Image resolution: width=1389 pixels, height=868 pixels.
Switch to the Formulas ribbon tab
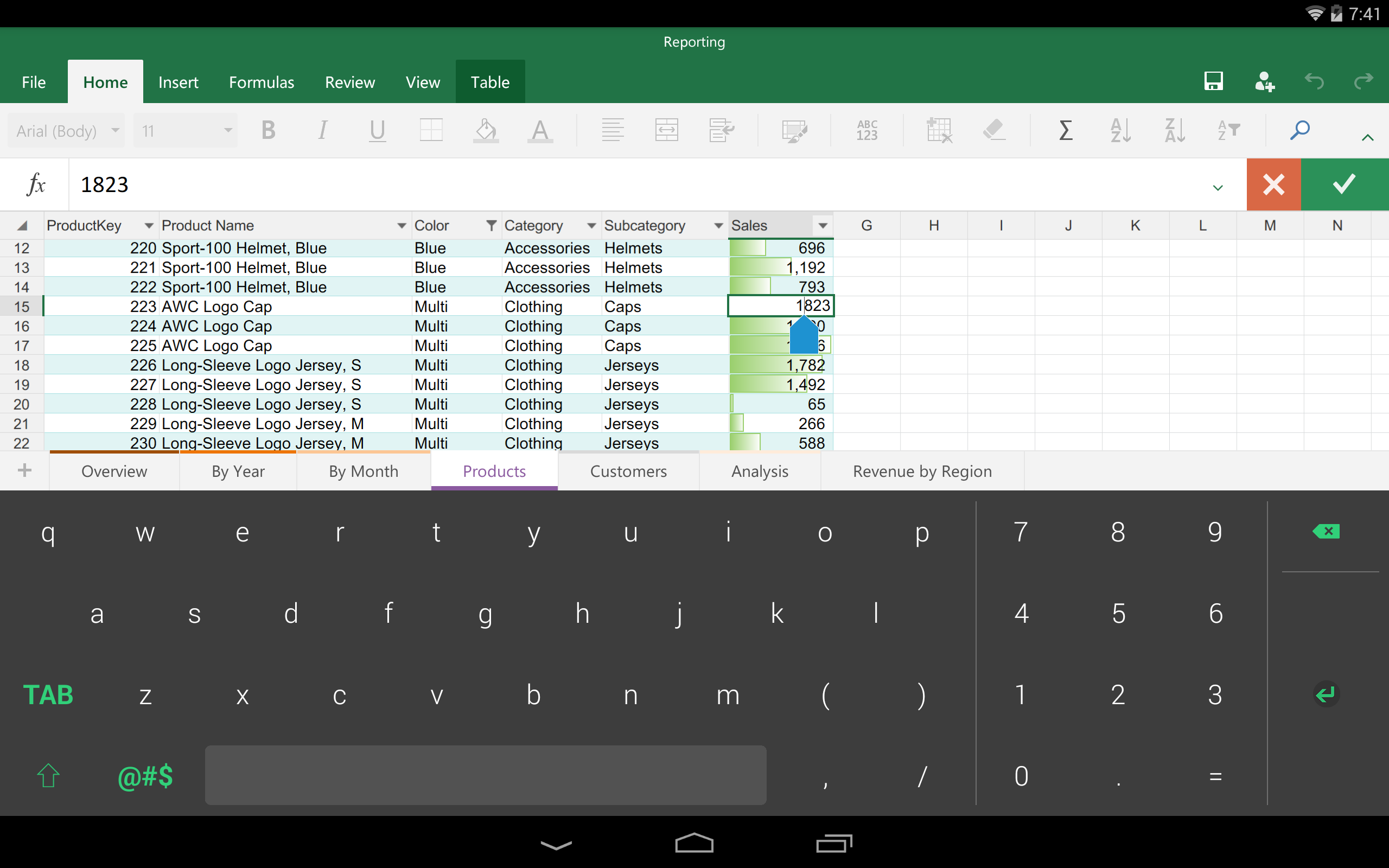coord(261,81)
